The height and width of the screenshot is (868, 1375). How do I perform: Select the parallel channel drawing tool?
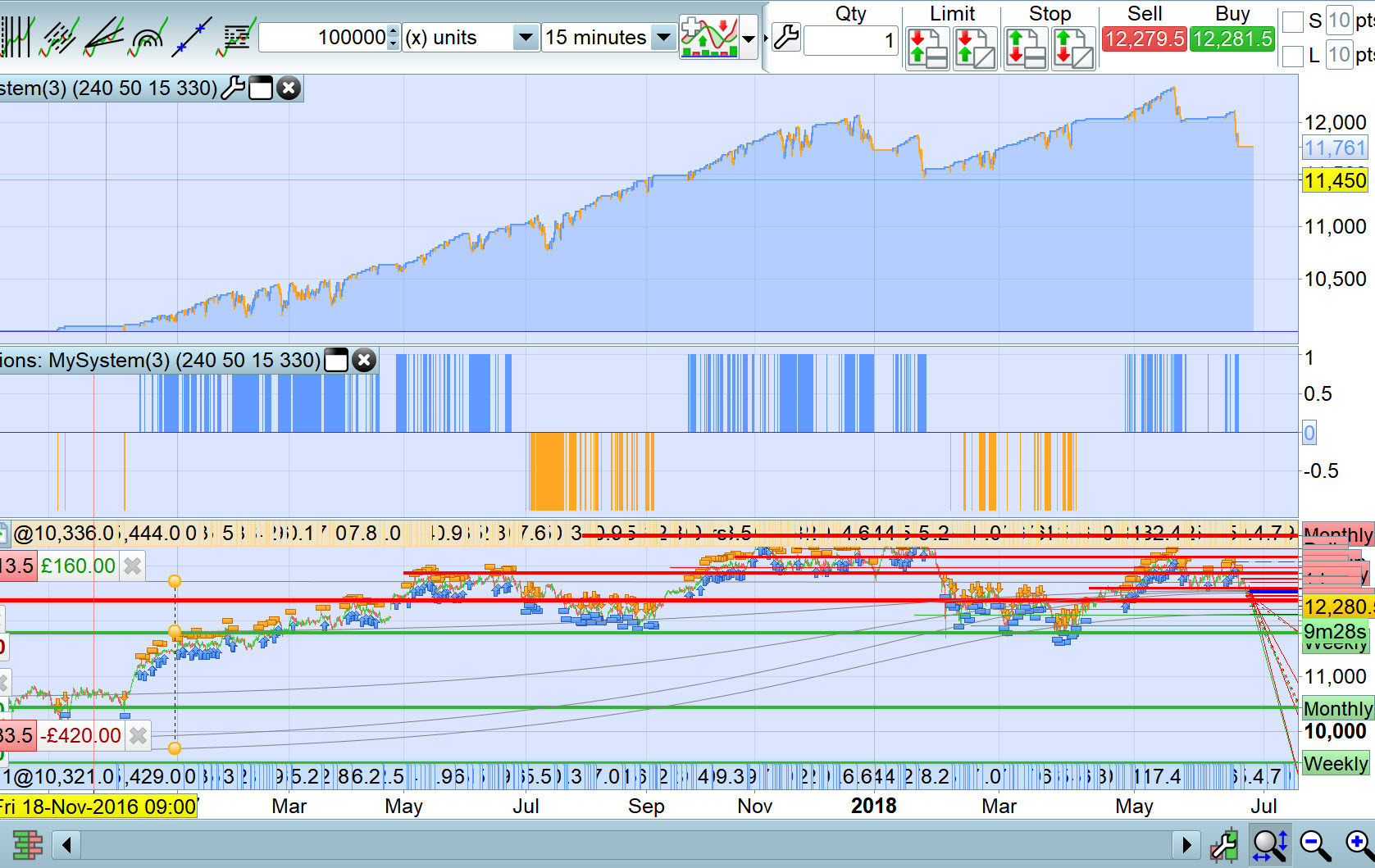pyautogui.click(x=60, y=37)
